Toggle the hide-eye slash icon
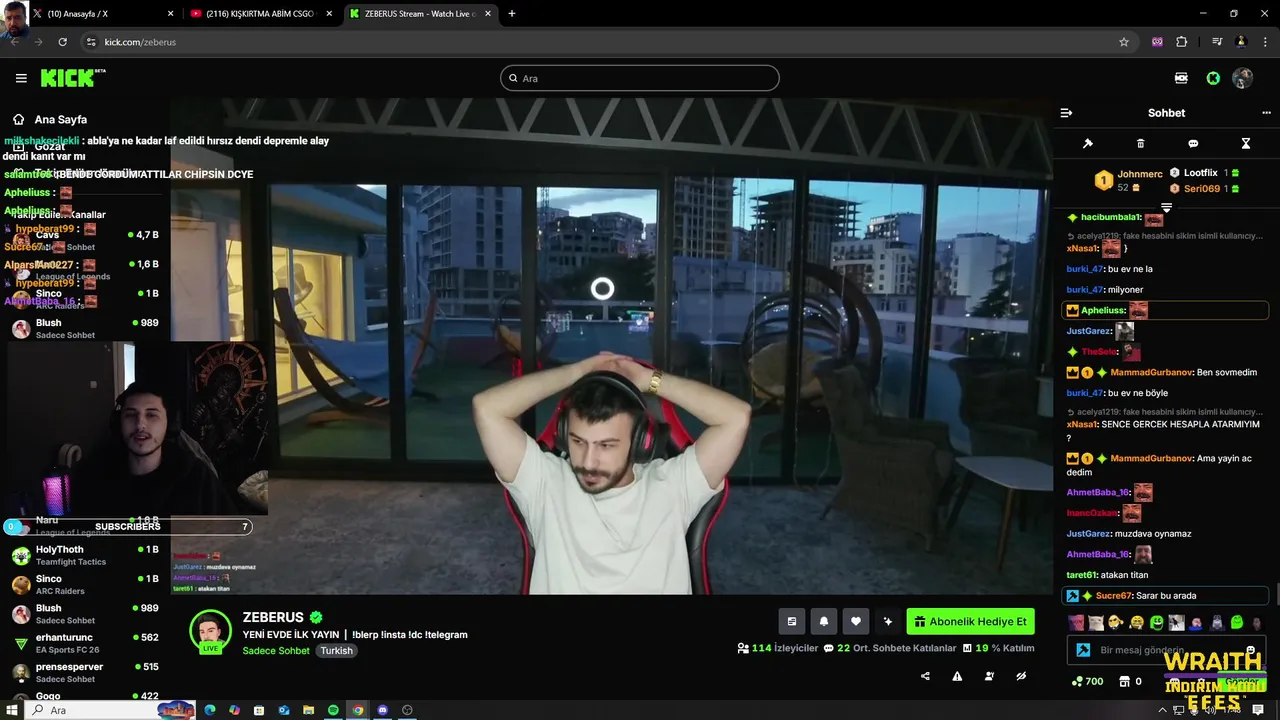The height and width of the screenshot is (720, 1280). pyautogui.click(x=1021, y=676)
